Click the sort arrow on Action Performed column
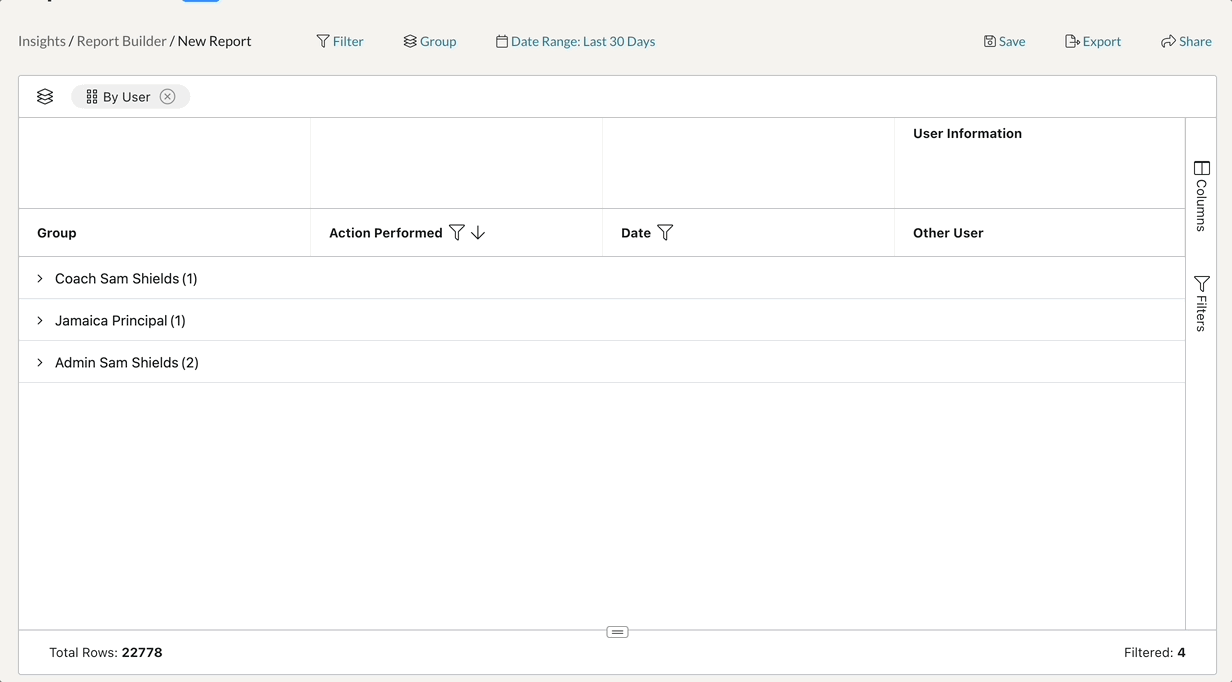Viewport: 1232px width, 682px height. tap(478, 233)
